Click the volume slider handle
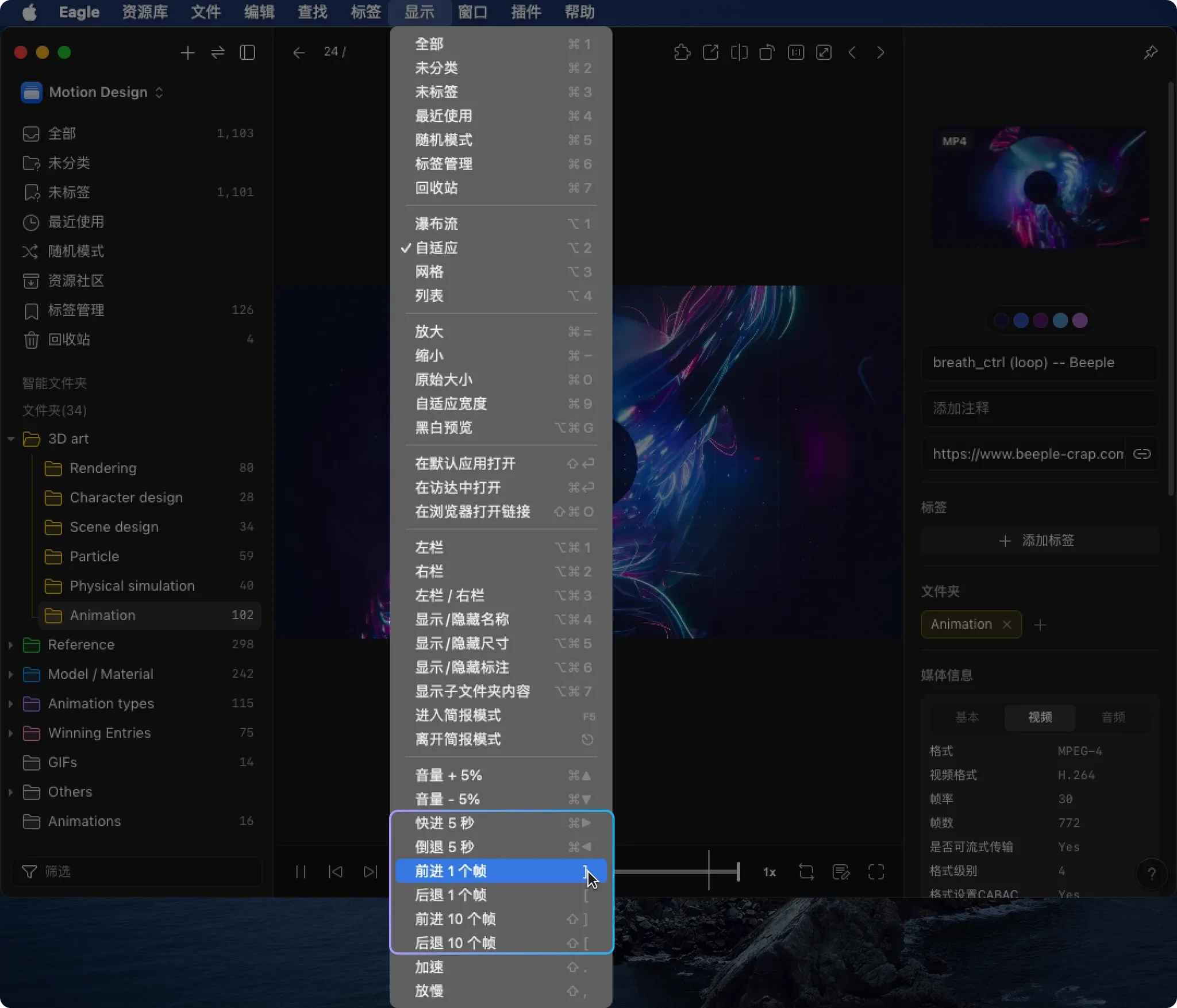Screen dimensions: 1177x1008 point(738,872)
